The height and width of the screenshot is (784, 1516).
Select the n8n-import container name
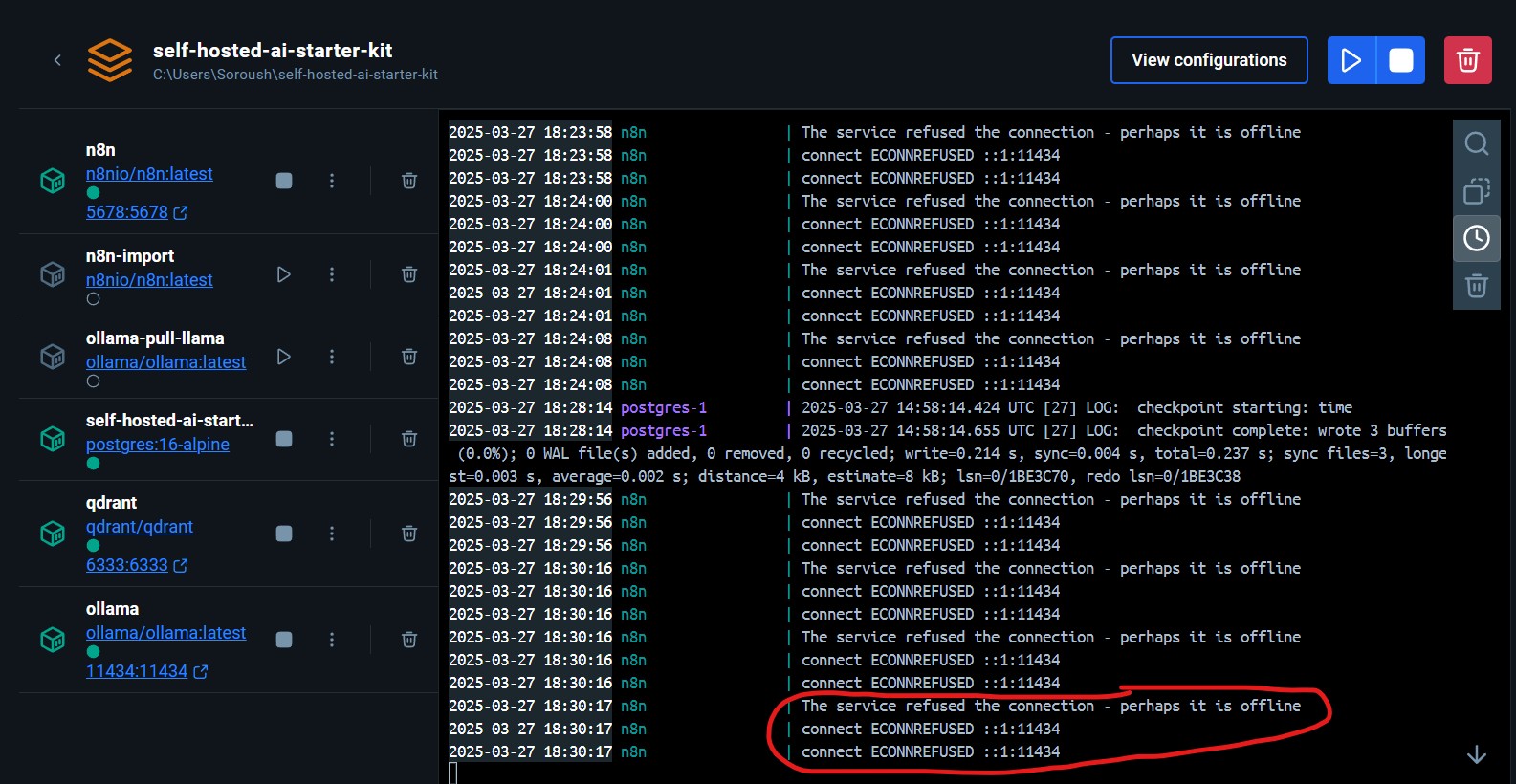pos(130,256)
